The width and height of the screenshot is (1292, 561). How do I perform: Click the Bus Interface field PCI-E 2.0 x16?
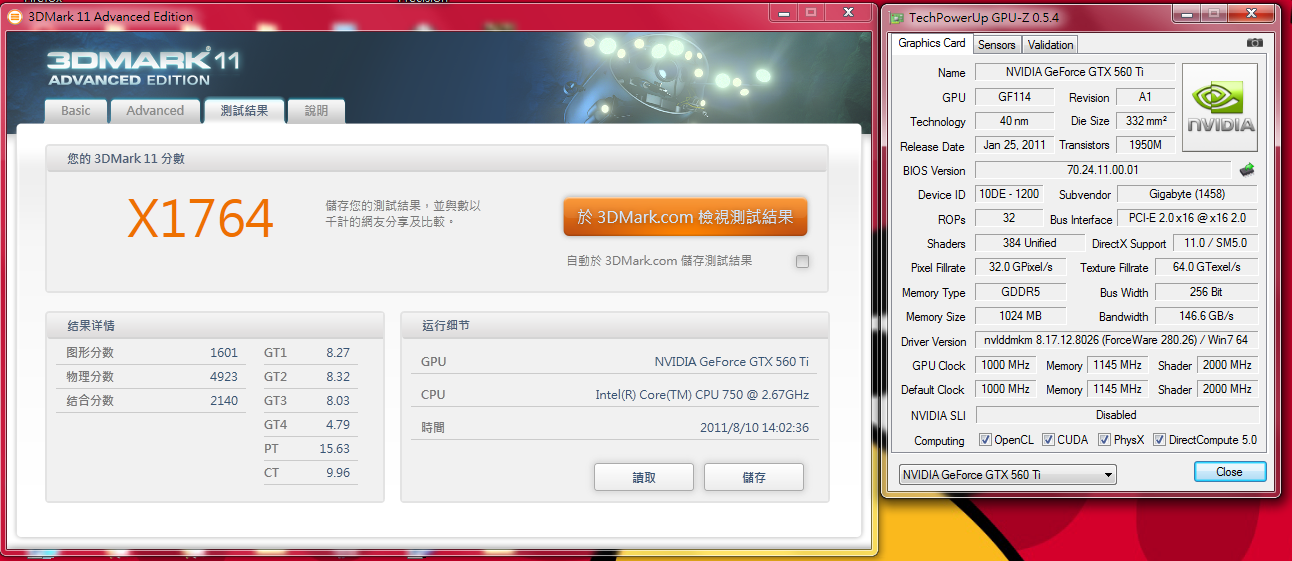(x=1188, y=218)
